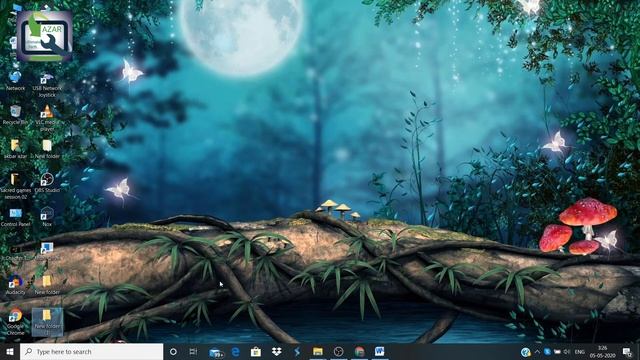Launch the Nox desktop shortcut

(x=47, y=217)
